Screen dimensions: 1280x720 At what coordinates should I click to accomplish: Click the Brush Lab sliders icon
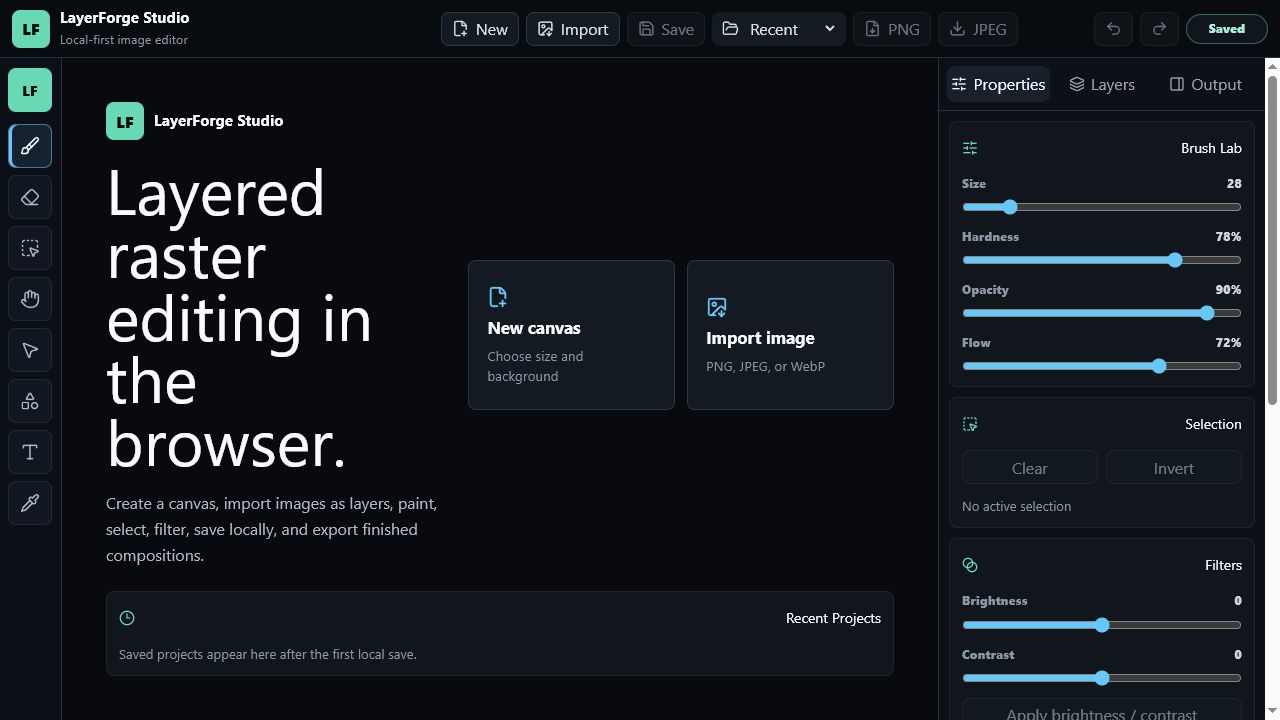pos(970,148)
